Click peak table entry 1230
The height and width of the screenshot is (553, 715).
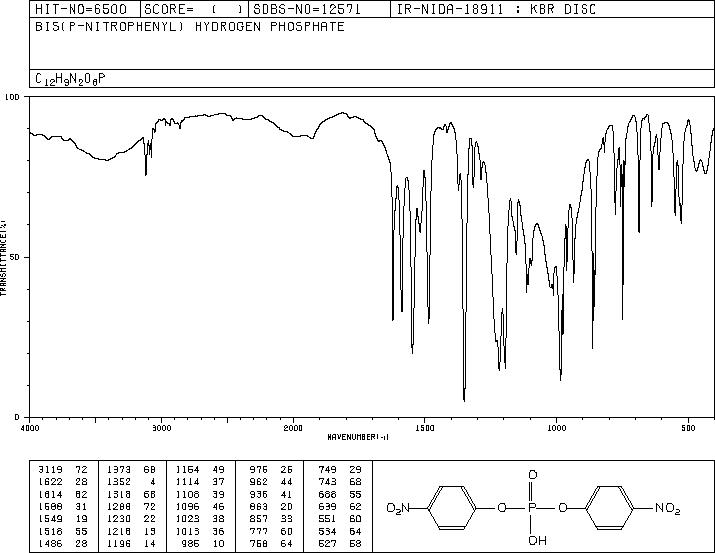click(x=119, y=519)
